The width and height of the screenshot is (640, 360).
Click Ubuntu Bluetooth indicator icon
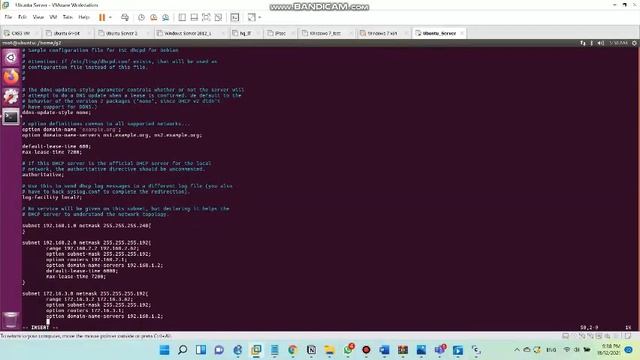tap(591, 43)
